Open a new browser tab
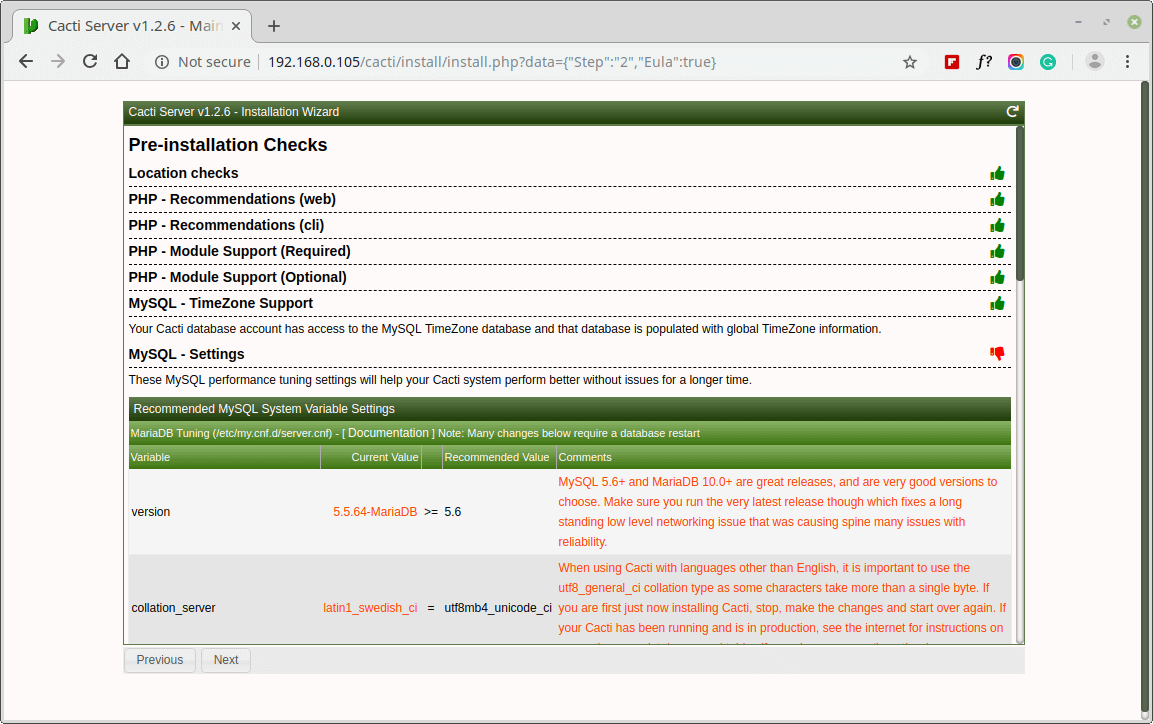The width and height of the screenshot is (1153, 724). coord(274,26)
